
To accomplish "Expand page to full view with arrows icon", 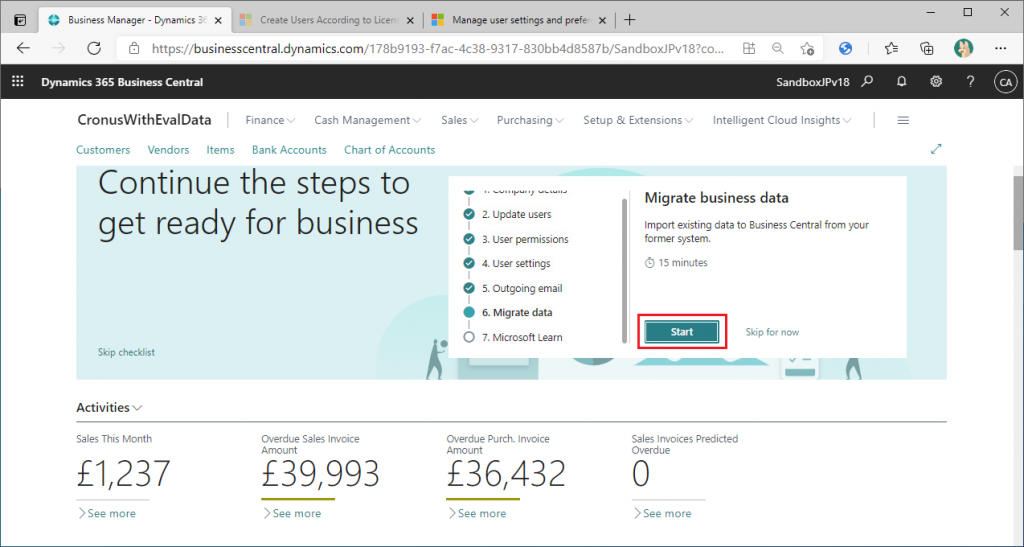I will [x=936, y=149].
